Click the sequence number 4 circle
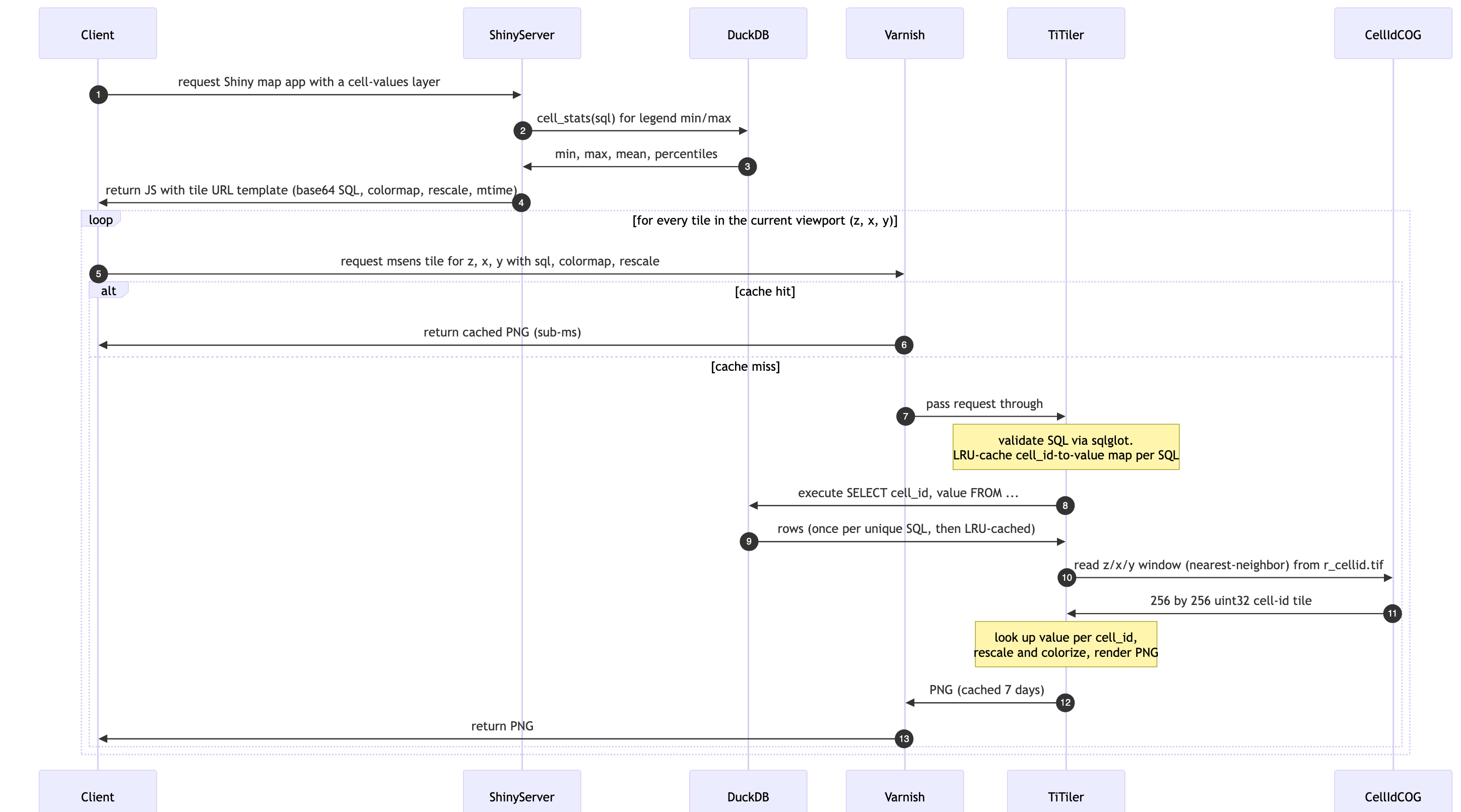Image resolution: width=1461 pixels, height=812 pixels. tap(521, 202)
